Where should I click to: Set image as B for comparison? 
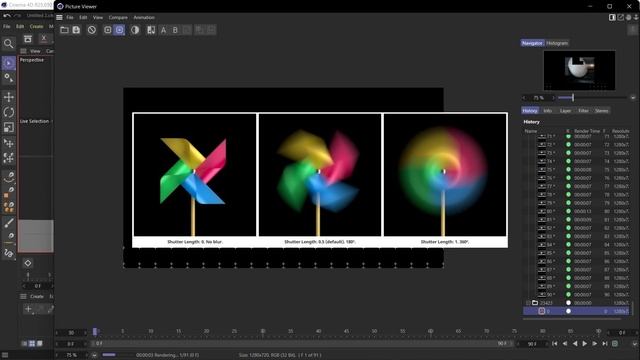pyautogui.click(x=175, y=30)
